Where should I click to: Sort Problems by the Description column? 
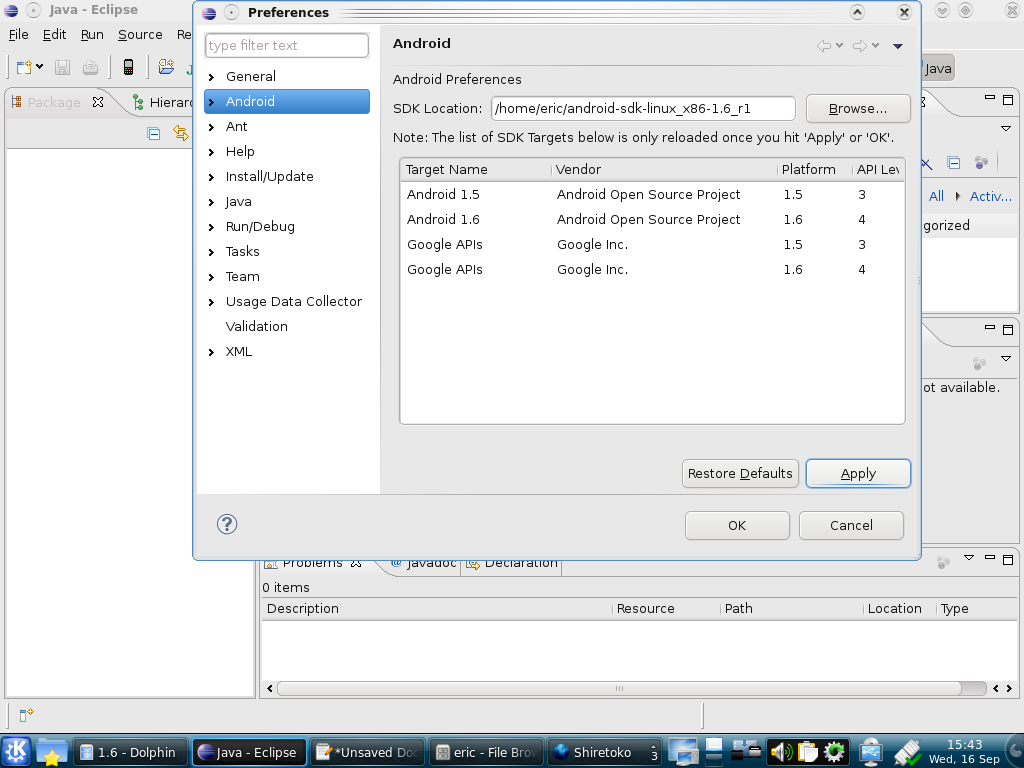coord(438,609)
